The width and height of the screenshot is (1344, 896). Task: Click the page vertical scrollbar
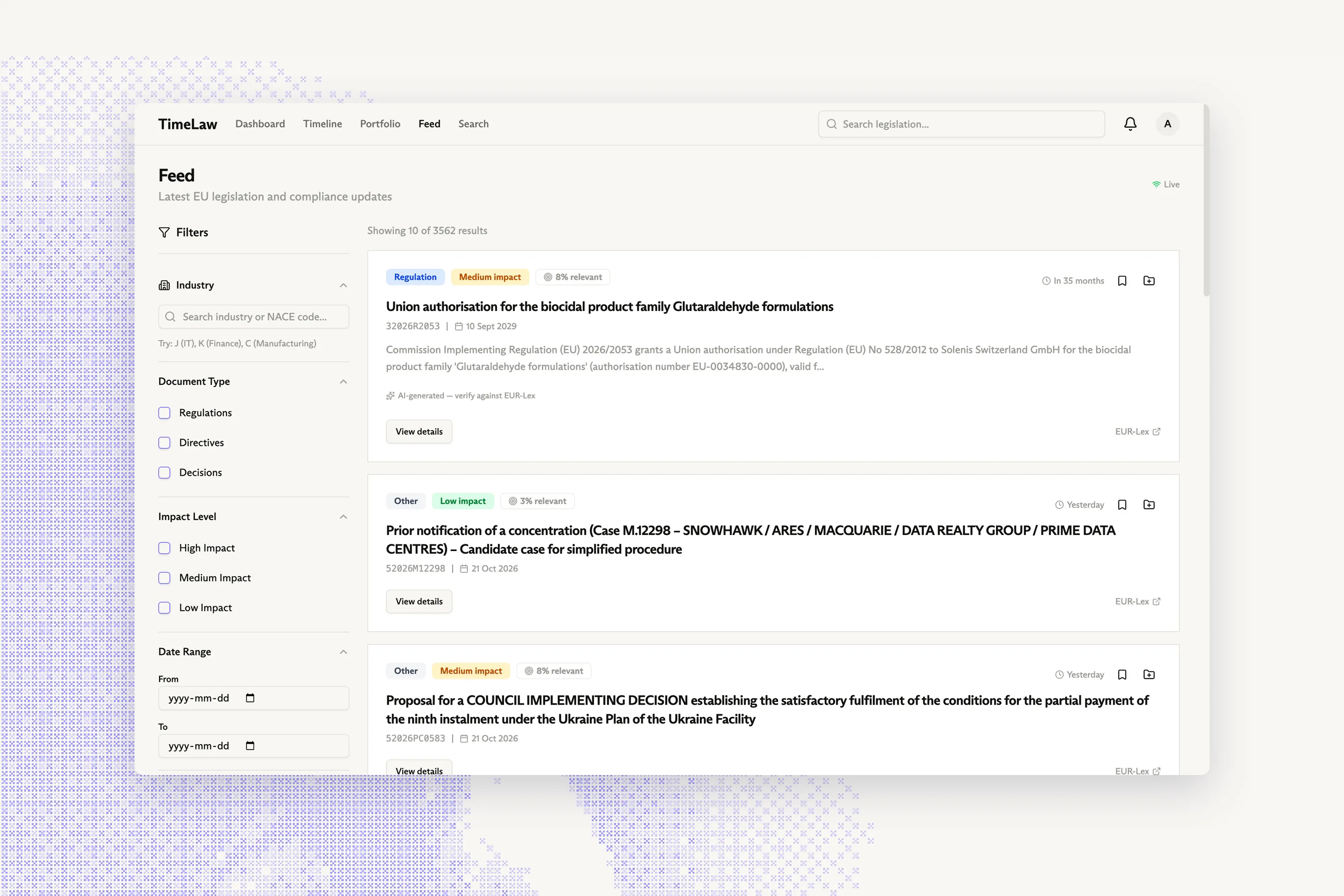[x=1206, y=200]
